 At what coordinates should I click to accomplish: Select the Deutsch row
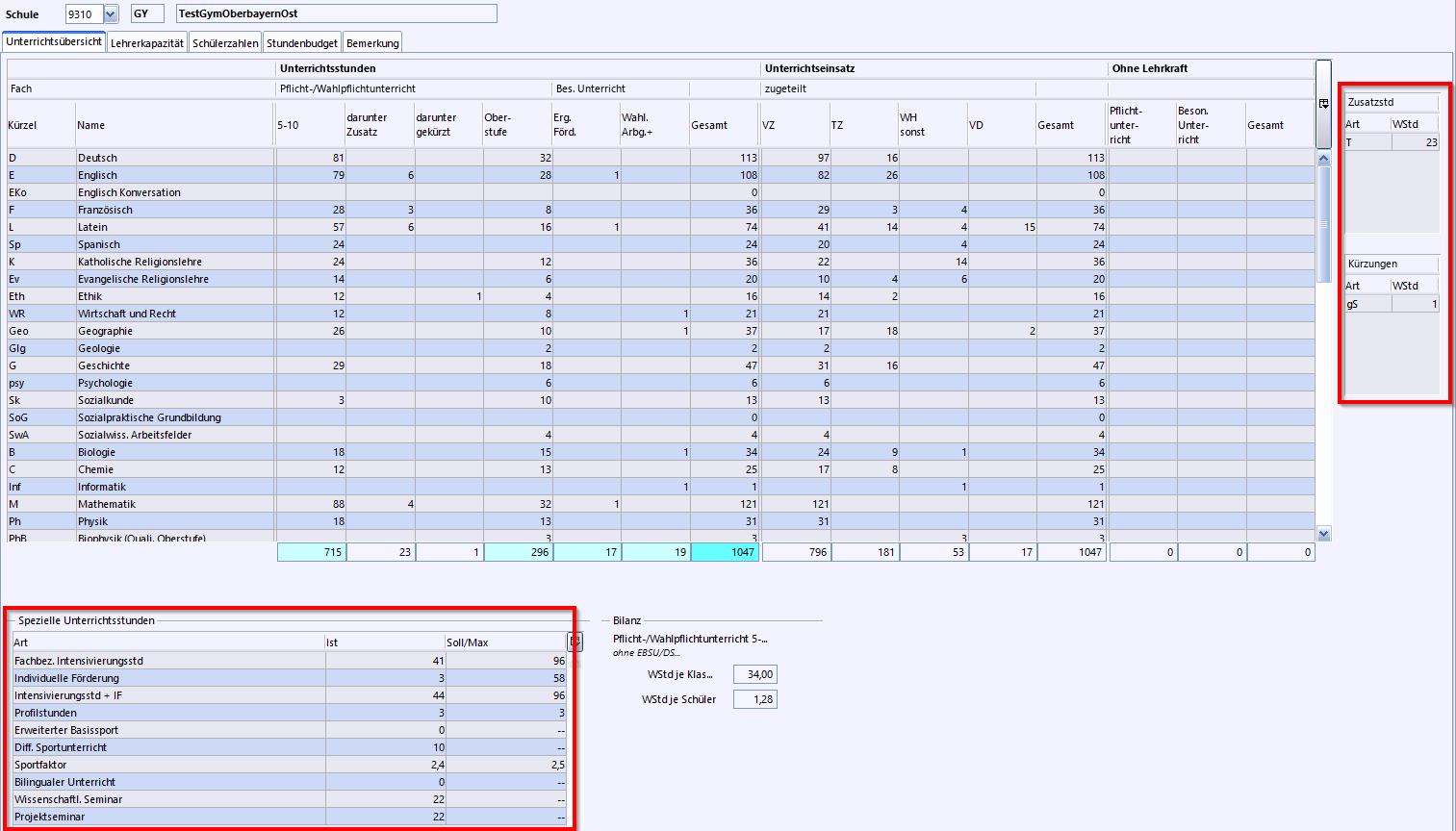tap(660, 158)
